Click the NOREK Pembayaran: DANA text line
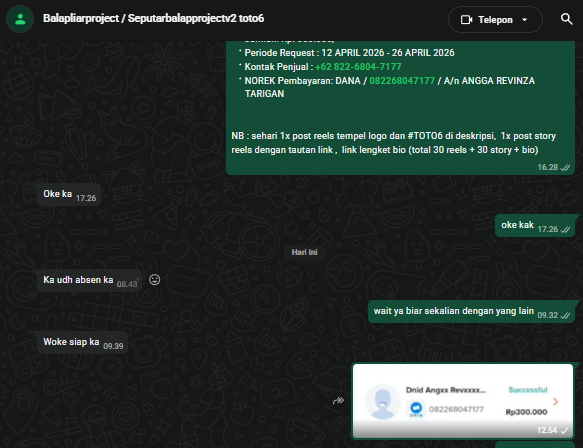 [x=390, y=87]
